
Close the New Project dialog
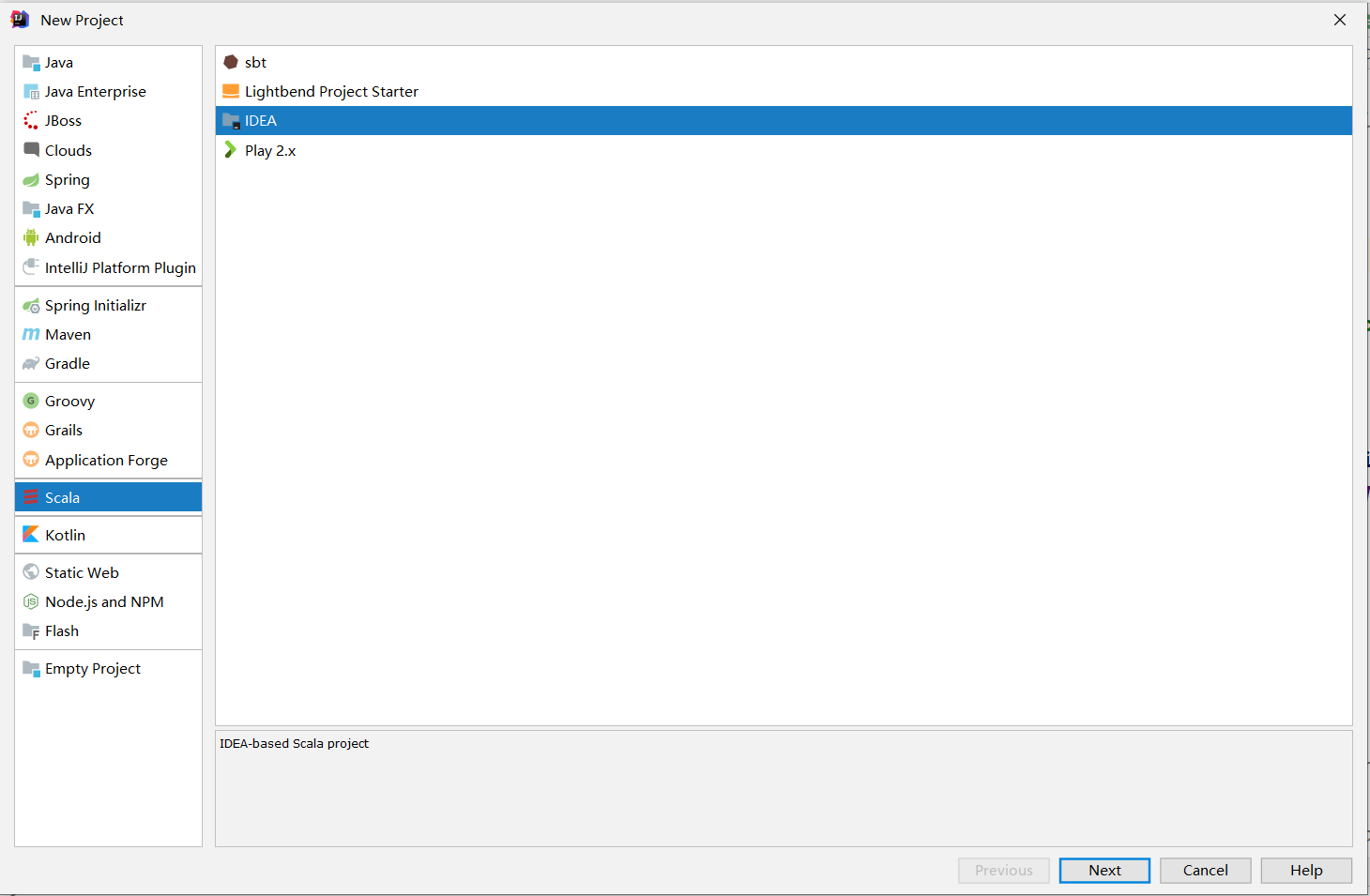point(1340,20)
